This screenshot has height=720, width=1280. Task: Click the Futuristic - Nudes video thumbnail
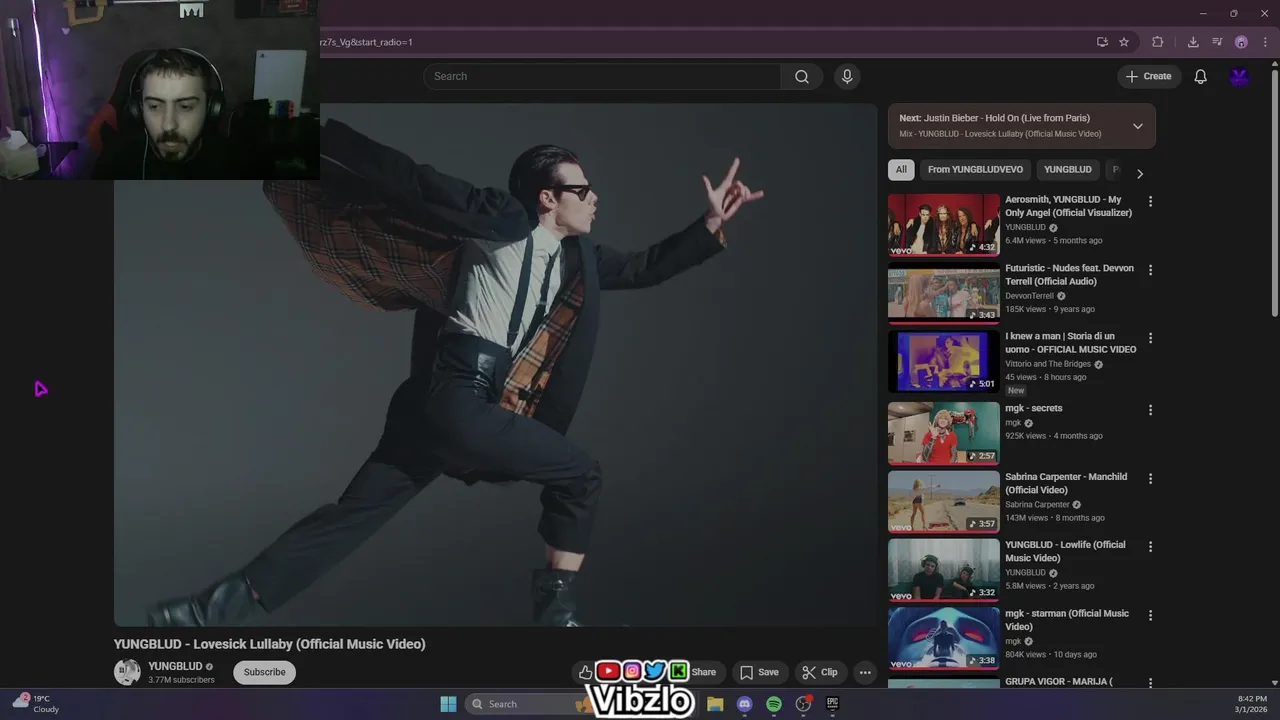coord(944,294)
